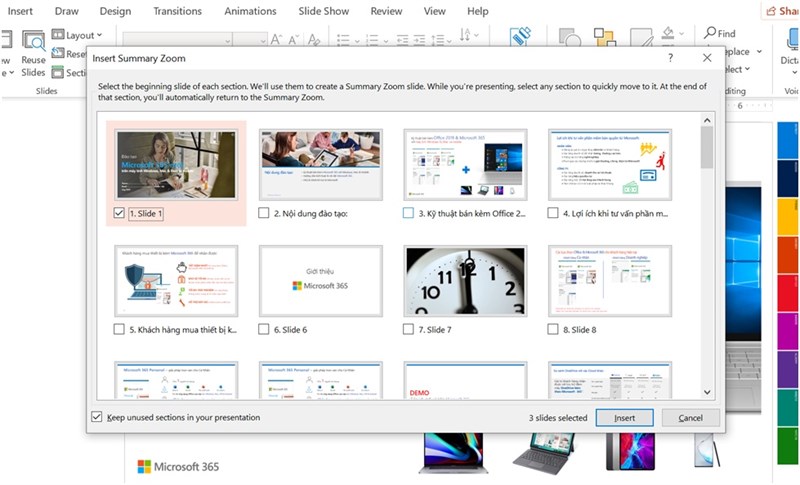This screenshot has width=800, height=485.
Task: Check the '3. Kỹ thuật bán kèm Office' checkbox
Action: click(x=408, y=213)
